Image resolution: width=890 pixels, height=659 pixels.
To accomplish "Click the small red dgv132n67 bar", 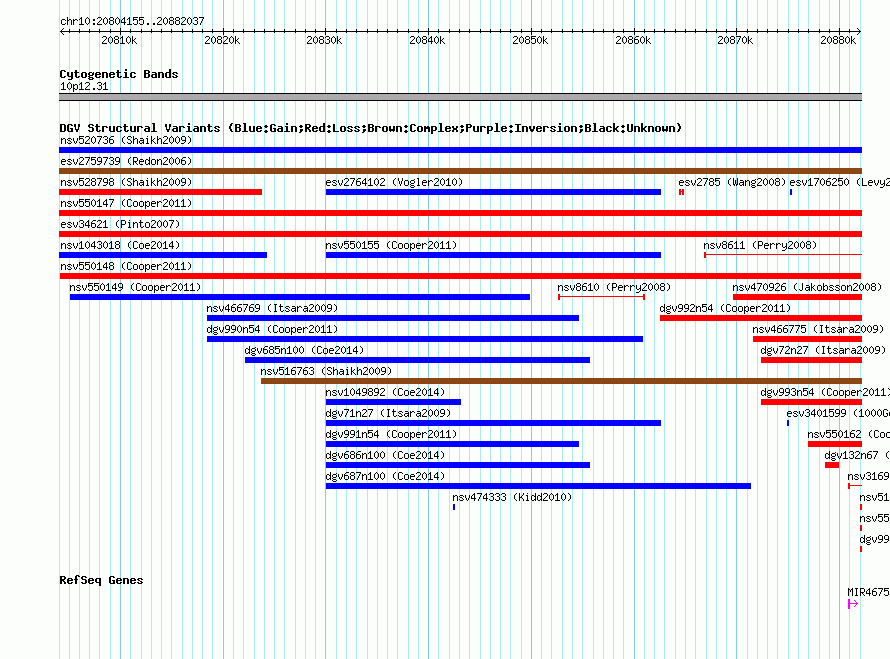I will pyautogui.click(x=832, y=465).
